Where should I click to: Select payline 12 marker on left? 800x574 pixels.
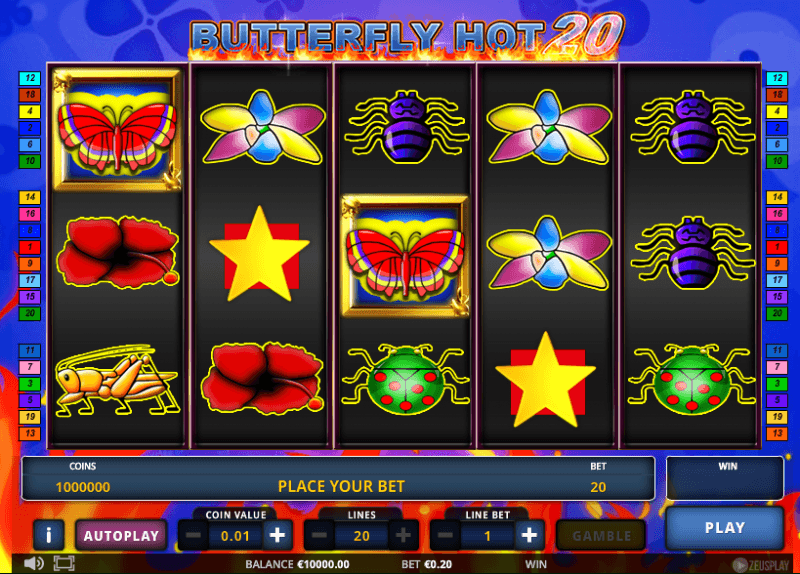(x=30, y=78)
